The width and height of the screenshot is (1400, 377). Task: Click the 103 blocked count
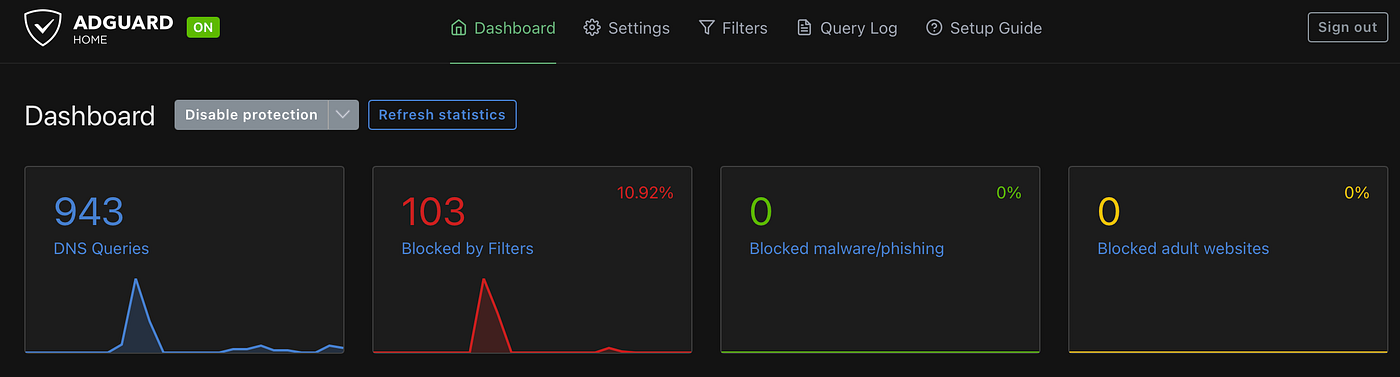pos(433,211)
